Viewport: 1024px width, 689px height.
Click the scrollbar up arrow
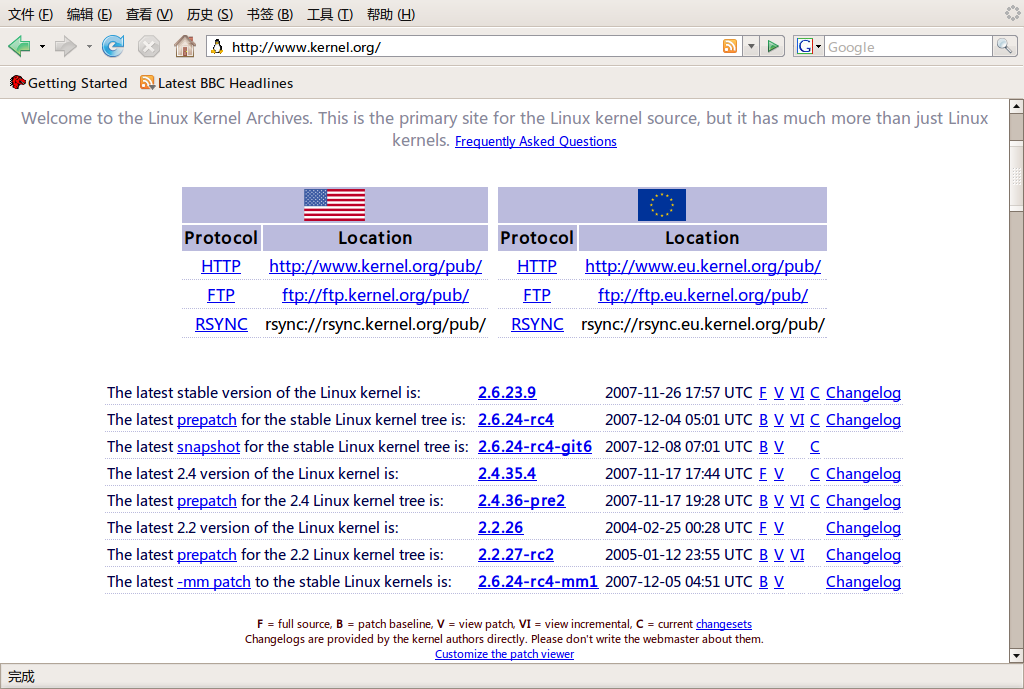click(1016, 105)
